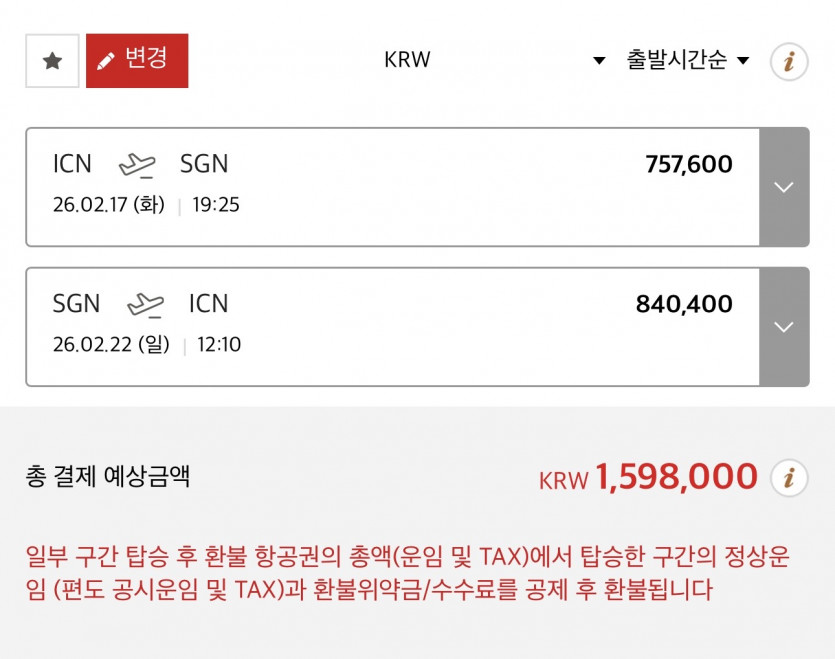Viewport: 835px width, 659px height.
Task: Click the ICN origin code on first flight
Action: point(72,164)
